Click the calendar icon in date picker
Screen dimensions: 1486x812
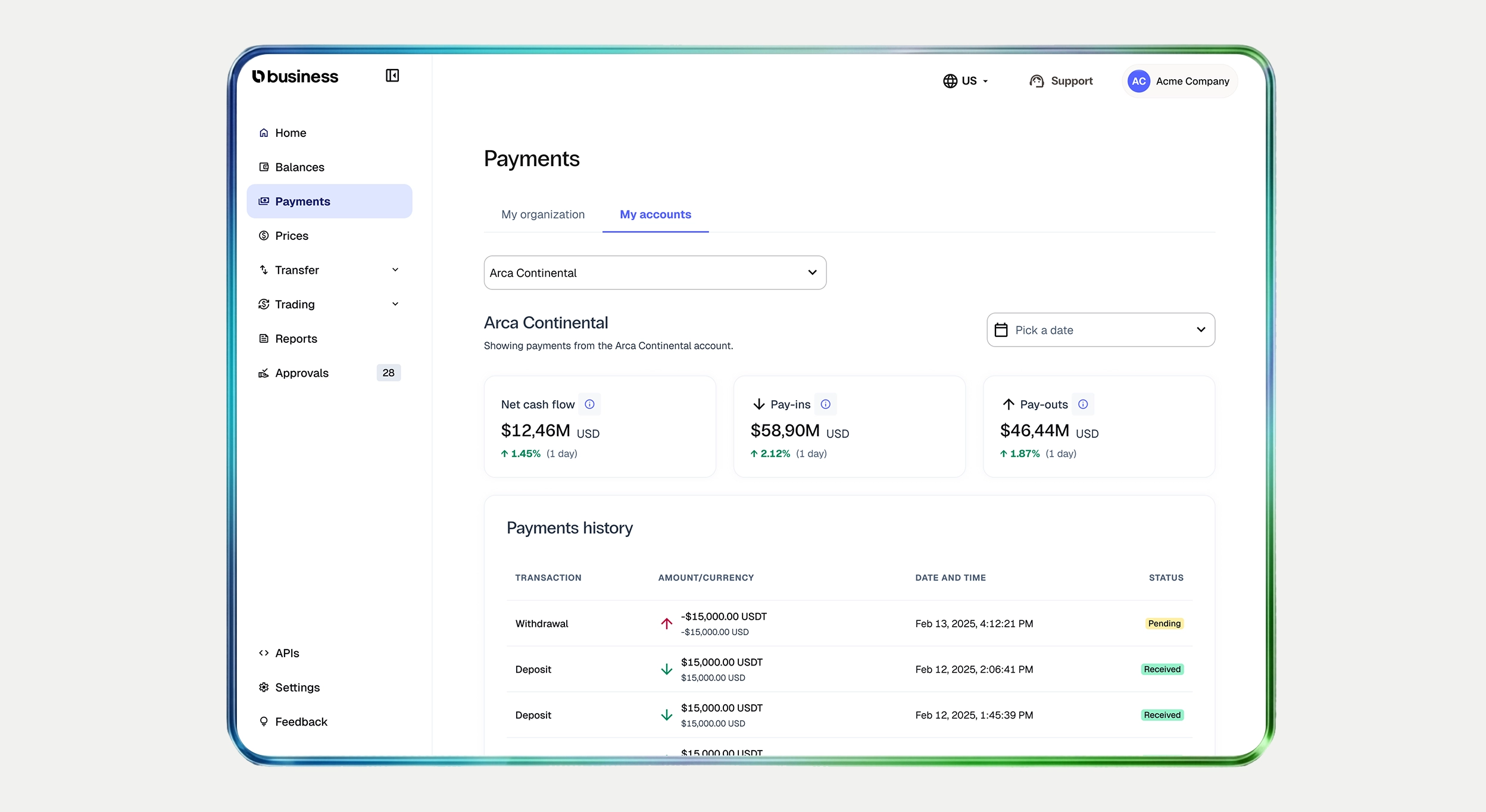pos(1001,330)
